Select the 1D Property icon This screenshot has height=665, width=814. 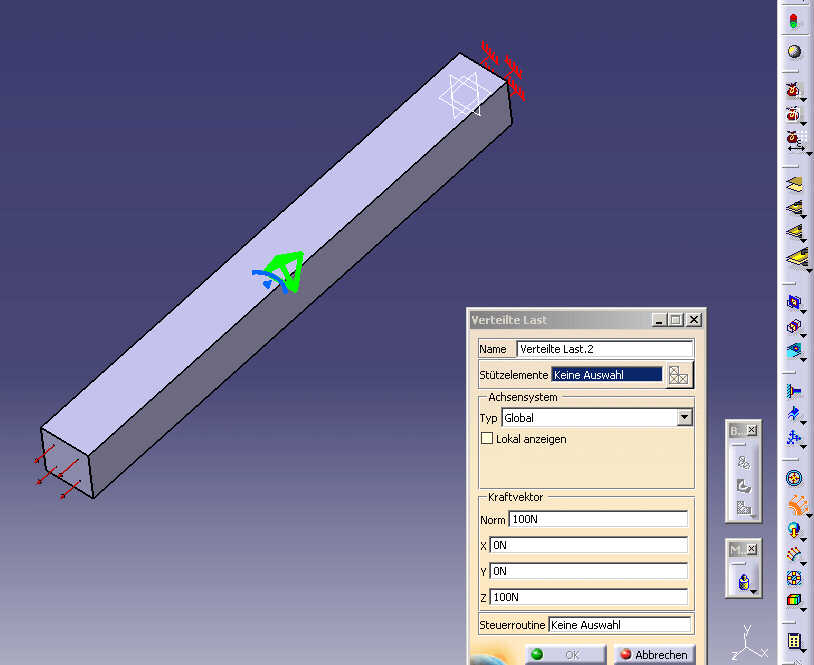[x=794, y=231]
